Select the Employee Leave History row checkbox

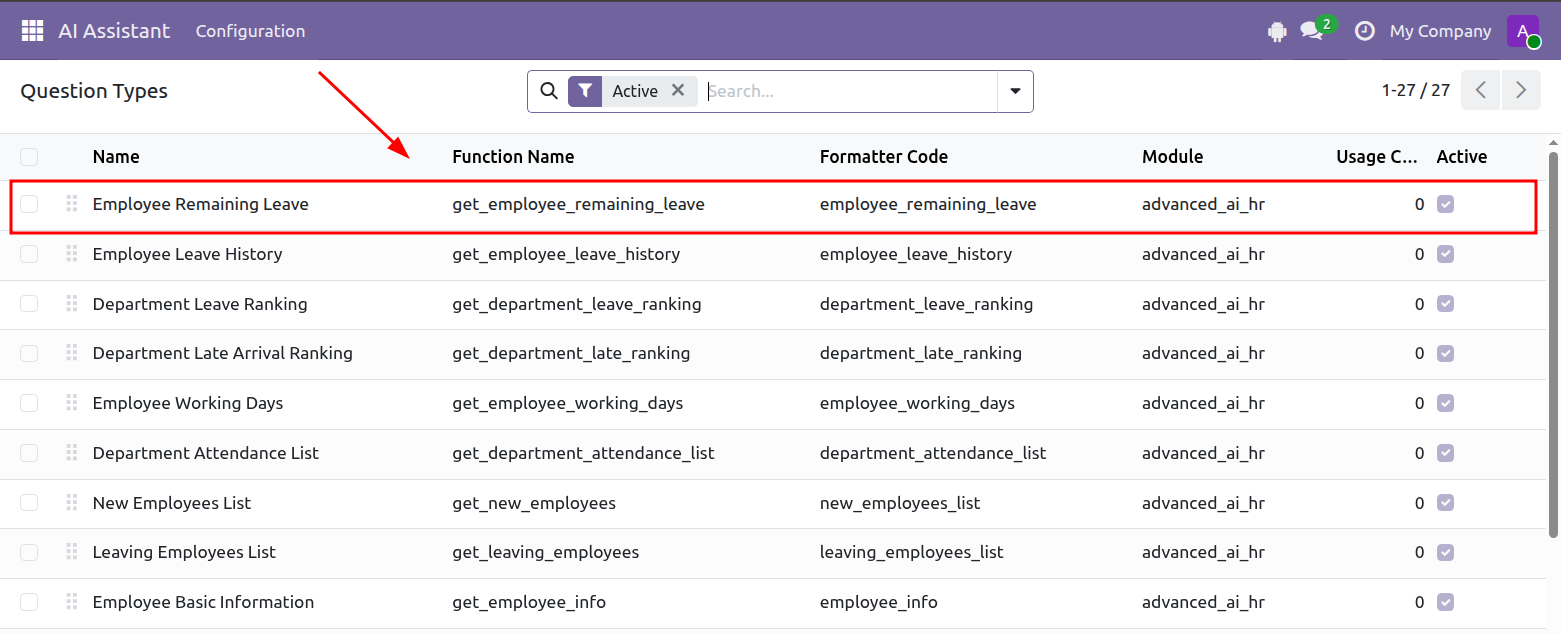tap(29, 254)
